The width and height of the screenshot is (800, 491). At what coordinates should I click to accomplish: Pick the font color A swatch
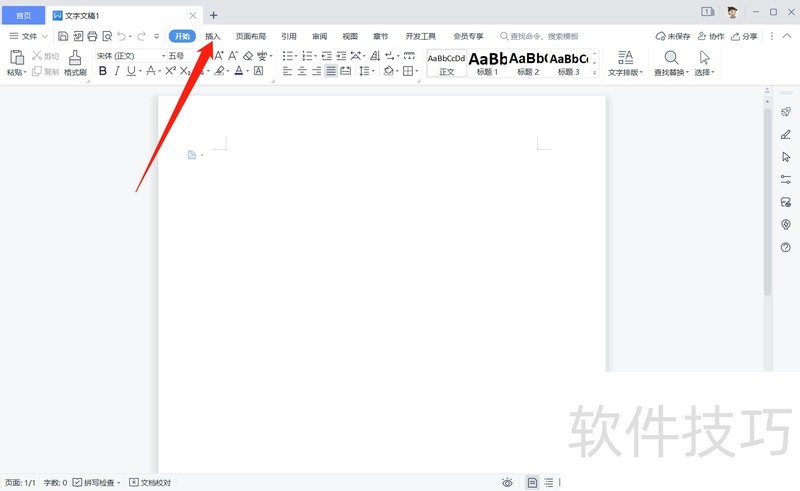pos(239,71)
